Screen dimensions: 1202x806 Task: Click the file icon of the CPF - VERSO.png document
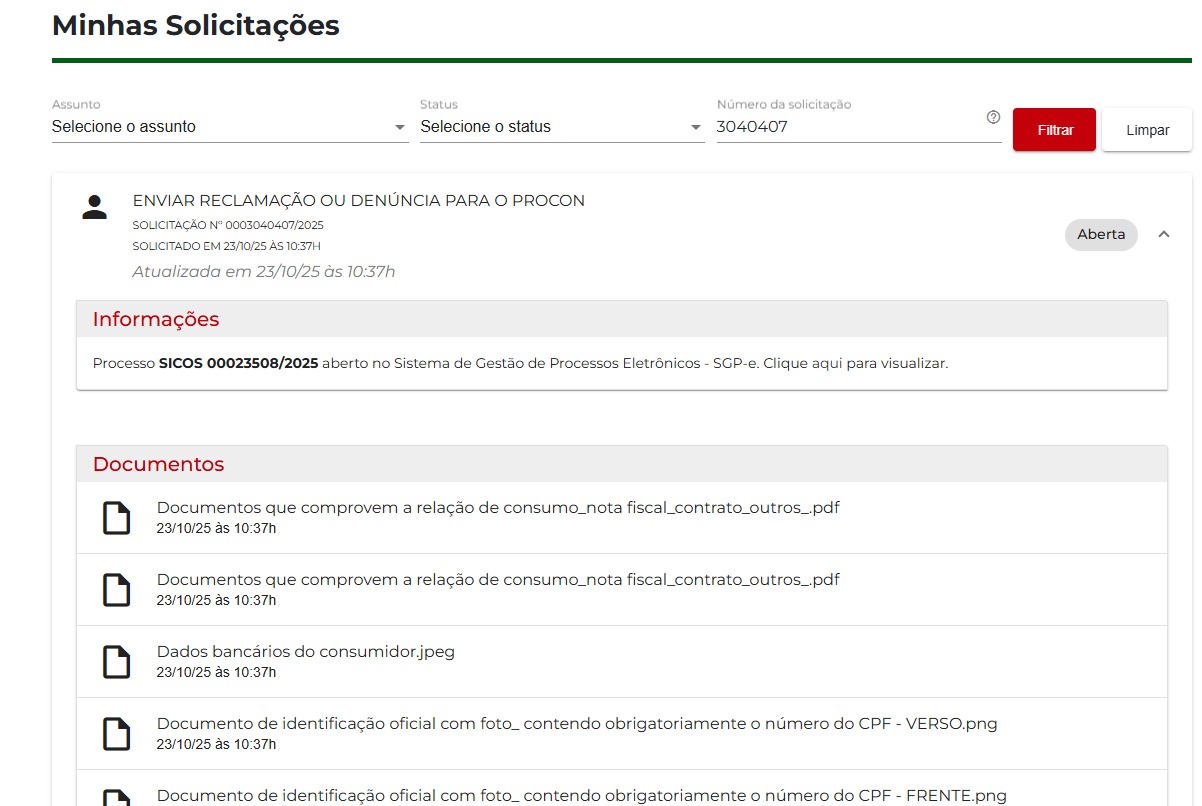[x=117, y=734]
